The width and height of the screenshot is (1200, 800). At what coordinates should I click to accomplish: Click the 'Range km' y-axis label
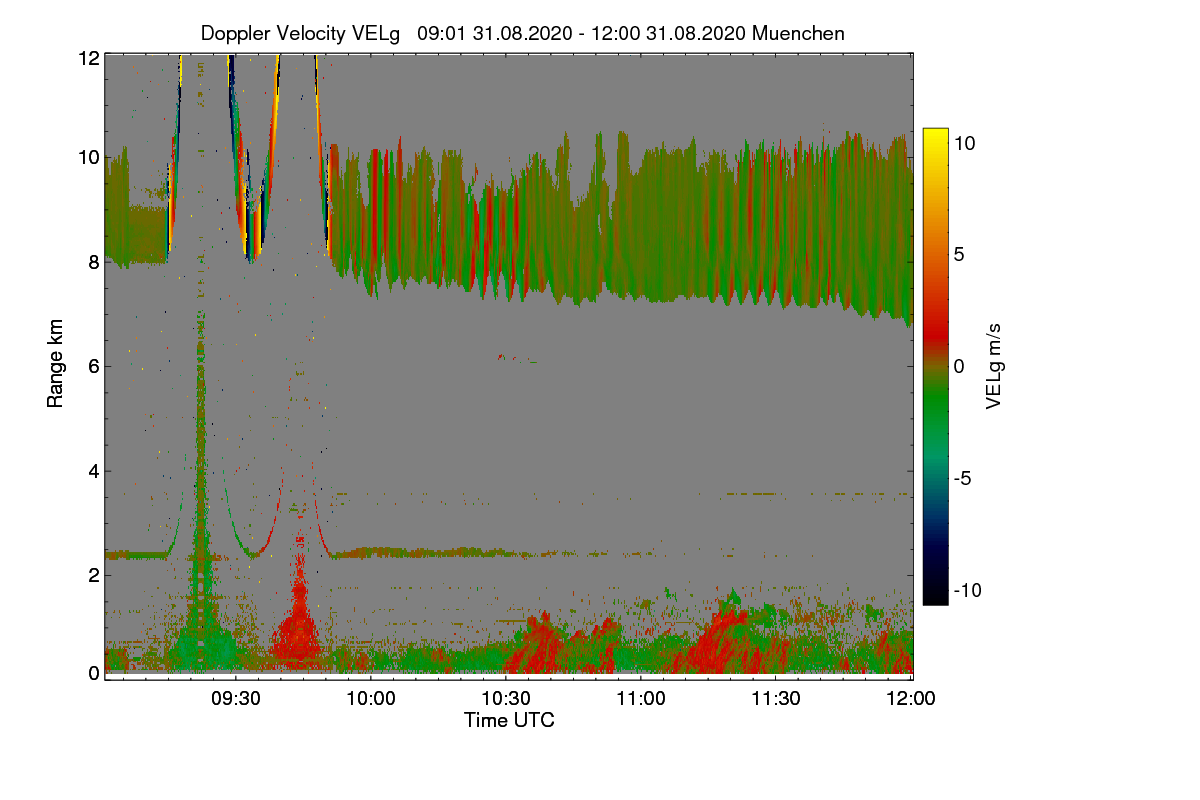tap(54, 365)
